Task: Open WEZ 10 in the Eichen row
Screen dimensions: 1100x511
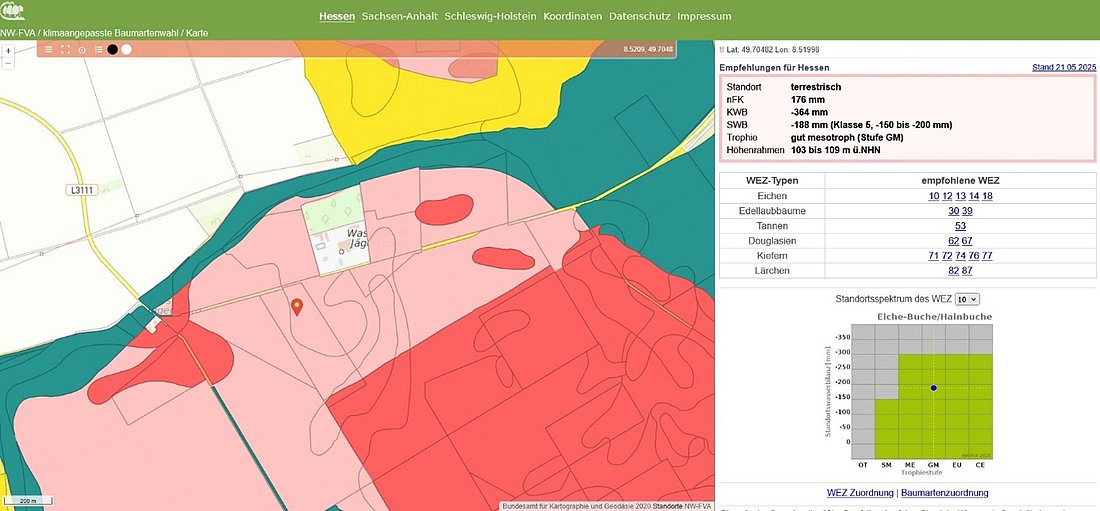Action: (x=934, y=196)
